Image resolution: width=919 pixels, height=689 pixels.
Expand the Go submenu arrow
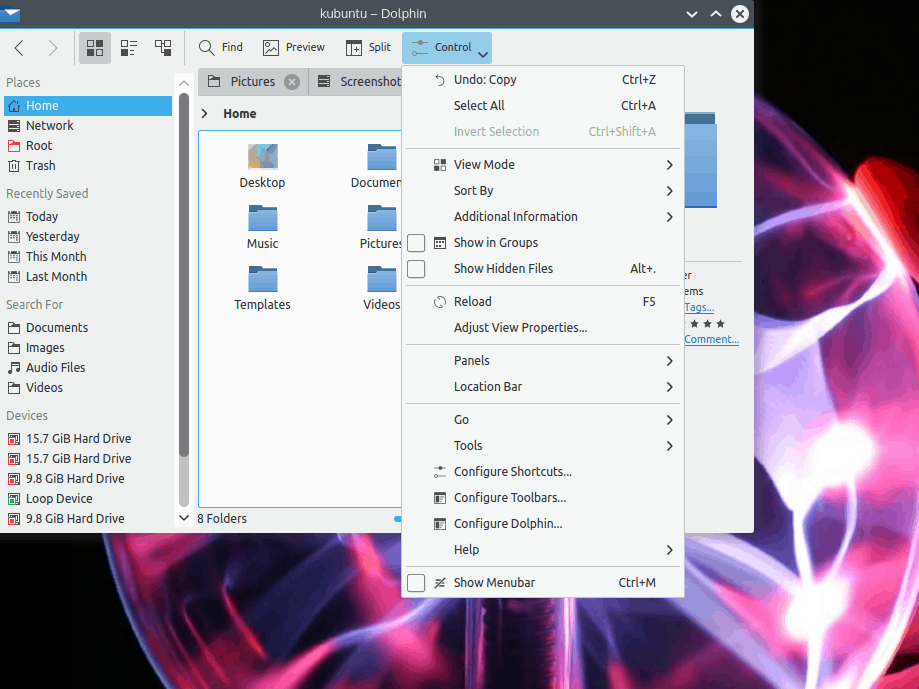[669, 420]
